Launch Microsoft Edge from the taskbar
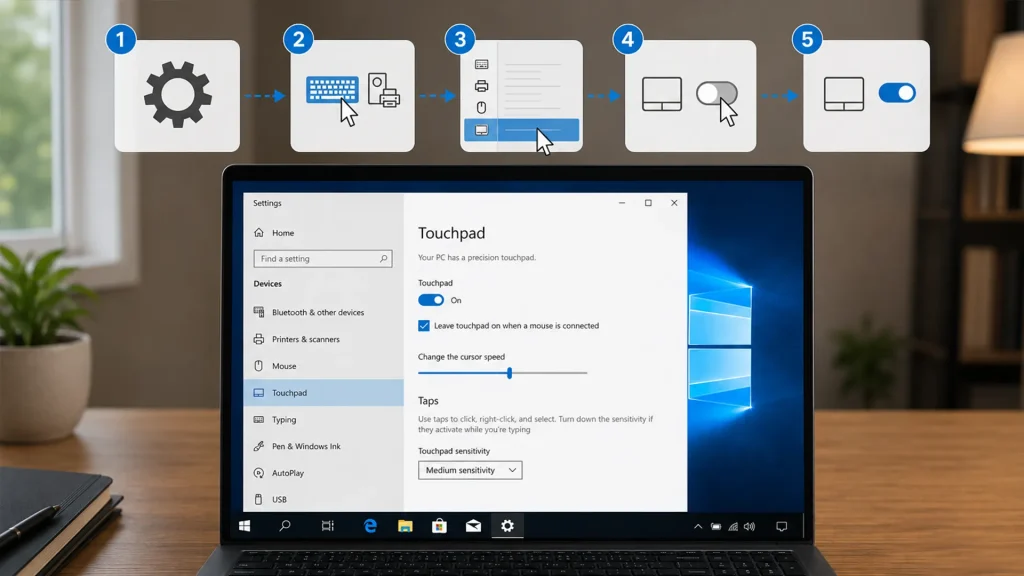 (370, 526)
